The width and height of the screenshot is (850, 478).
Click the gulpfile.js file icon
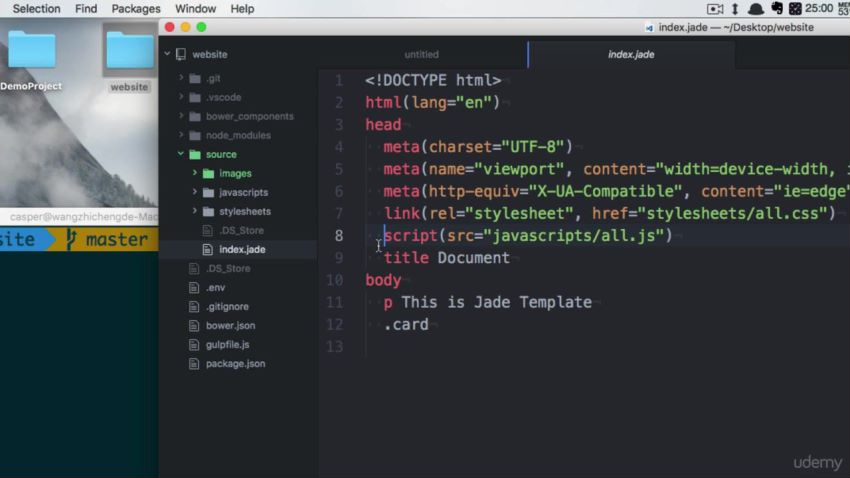coord(194,344)
